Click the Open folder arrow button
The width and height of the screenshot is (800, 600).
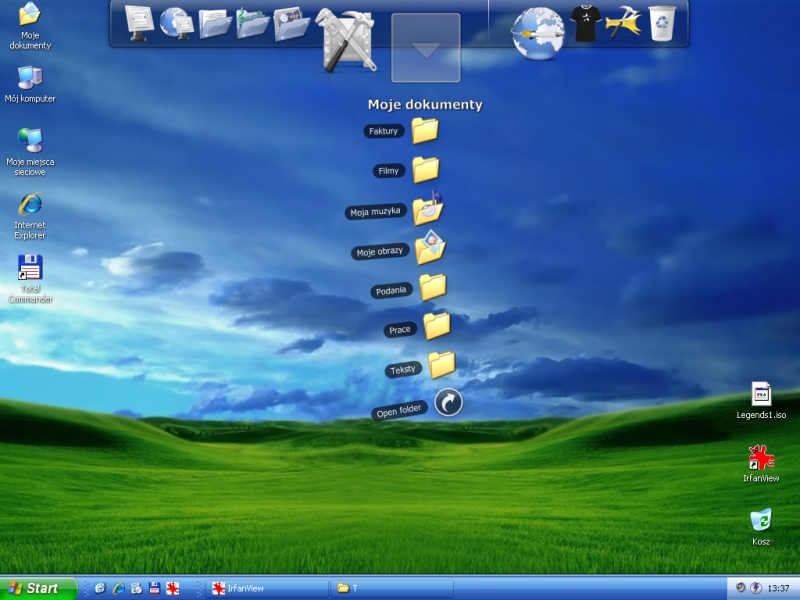(450, 402)
